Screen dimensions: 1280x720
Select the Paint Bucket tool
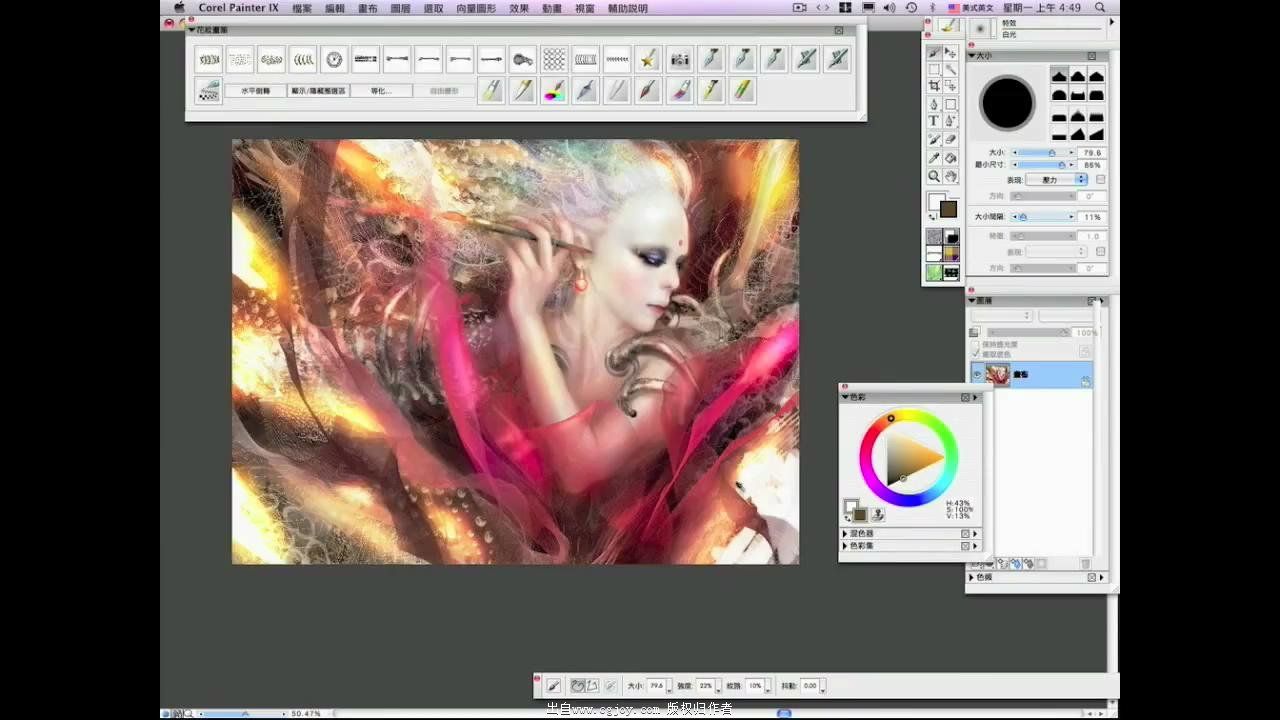951,157
